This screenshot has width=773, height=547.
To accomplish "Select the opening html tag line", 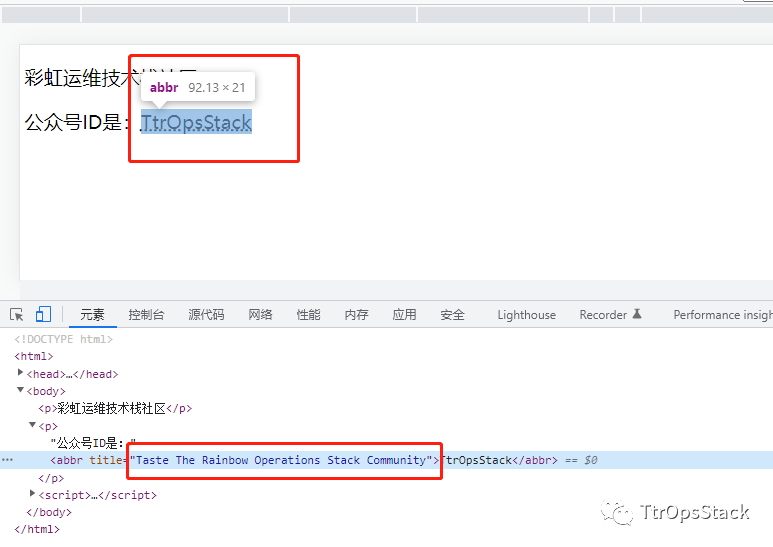I will [x=34, y=356].
